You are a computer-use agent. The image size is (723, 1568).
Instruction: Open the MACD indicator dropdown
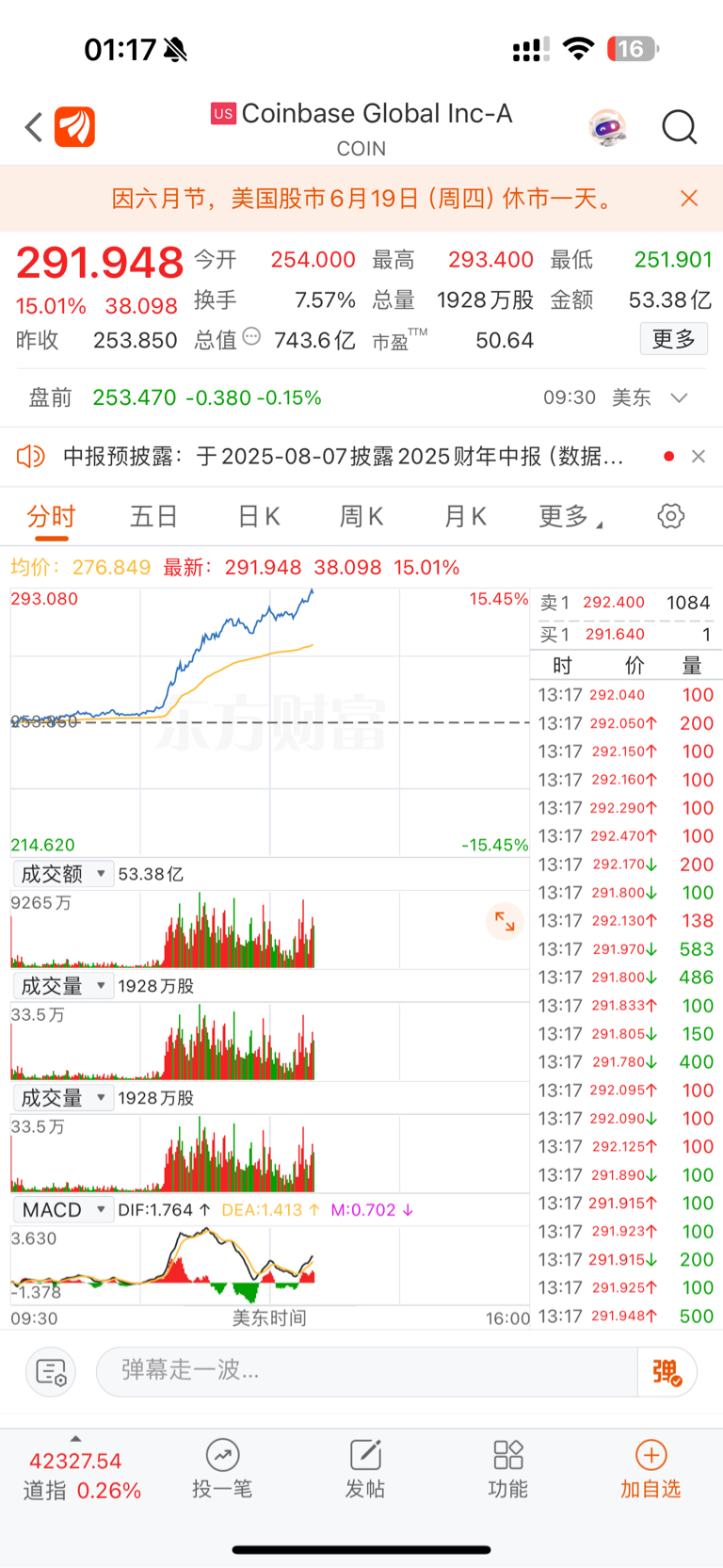(63, 1210)
